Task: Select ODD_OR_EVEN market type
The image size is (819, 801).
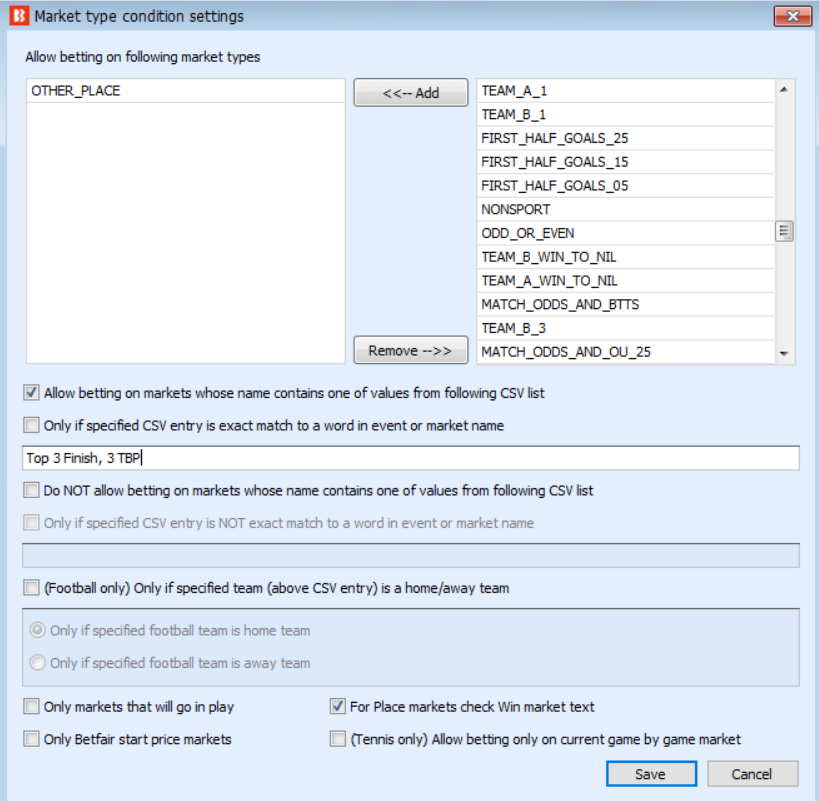Action: [625, 233]
